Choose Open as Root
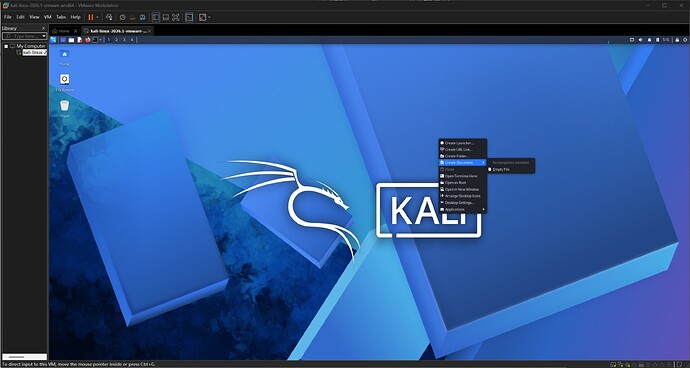690x368 pixels. click(x=462, y=183)
